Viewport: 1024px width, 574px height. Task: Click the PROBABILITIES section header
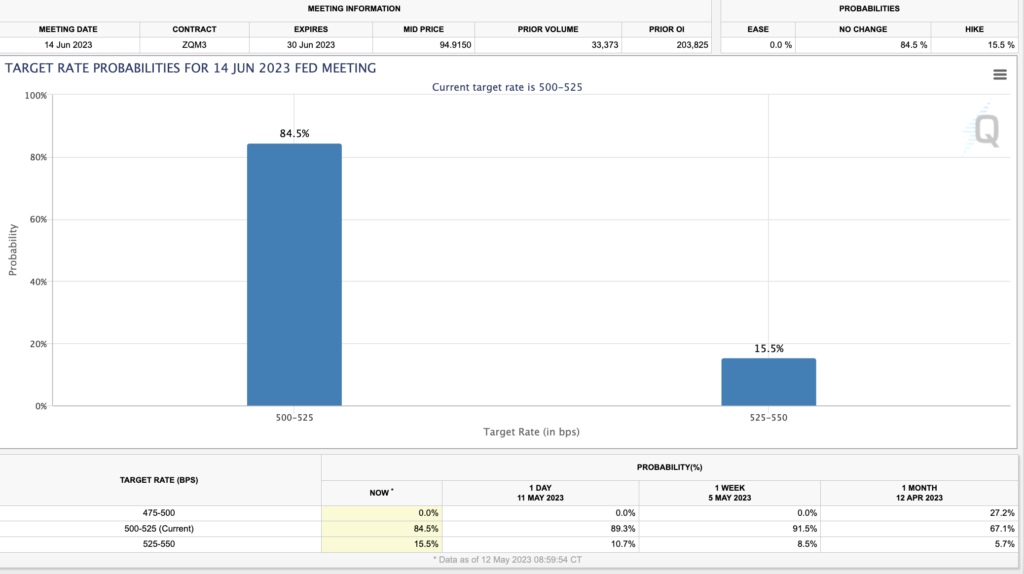(869, 8)
